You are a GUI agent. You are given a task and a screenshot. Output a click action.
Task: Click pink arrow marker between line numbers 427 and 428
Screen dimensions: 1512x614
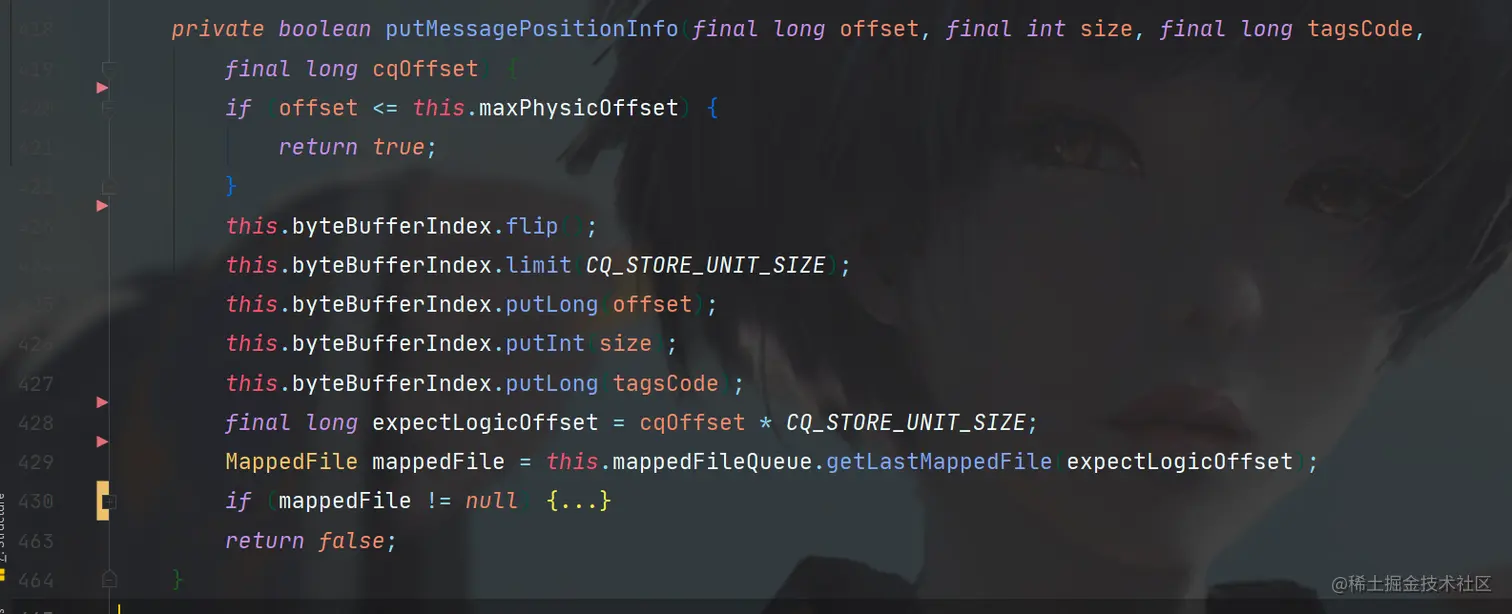(102, 402)
